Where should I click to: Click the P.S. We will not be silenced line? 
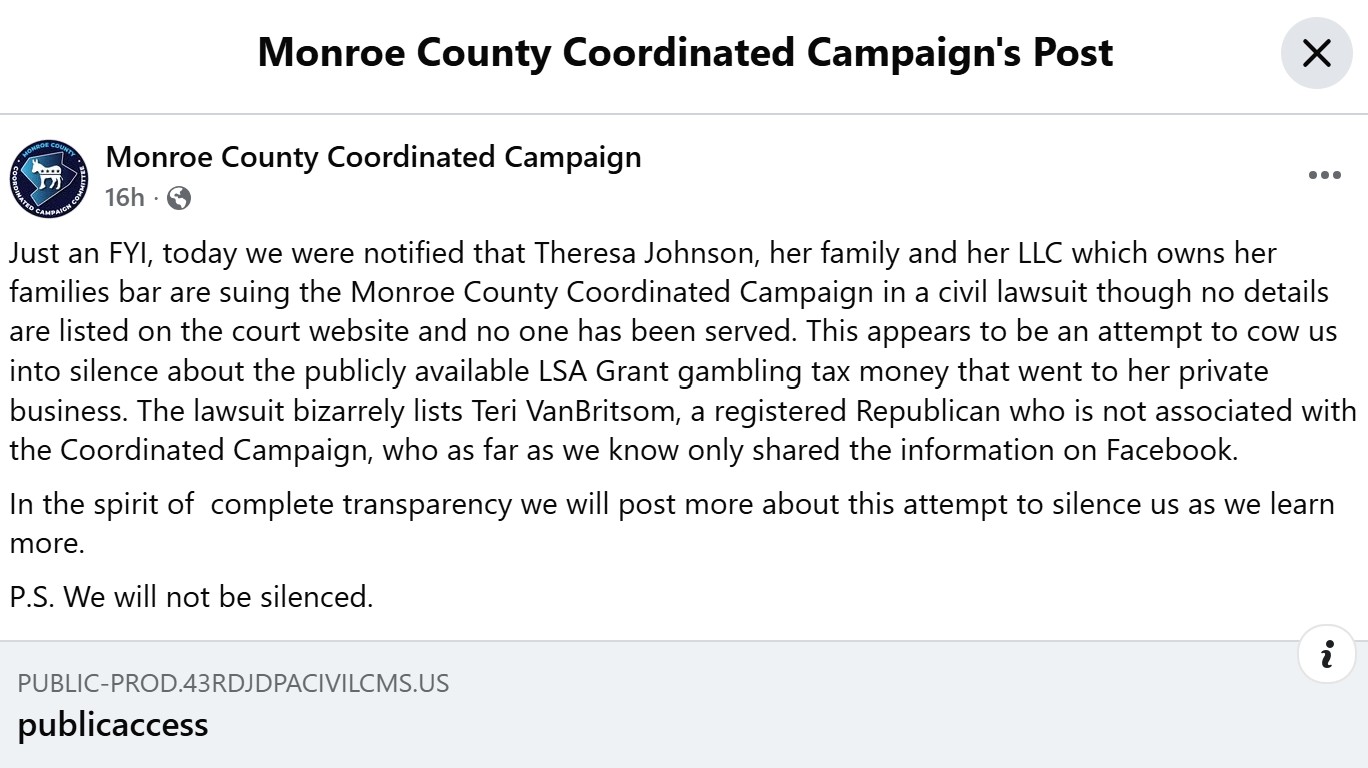point(191,597)
